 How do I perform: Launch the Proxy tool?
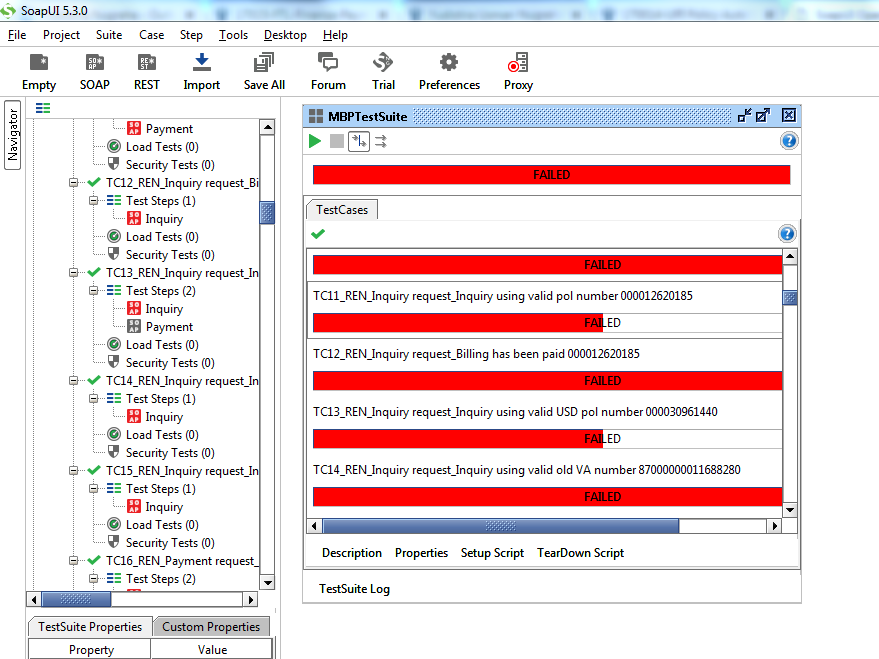pyautogui.click(x=517, y=64)
